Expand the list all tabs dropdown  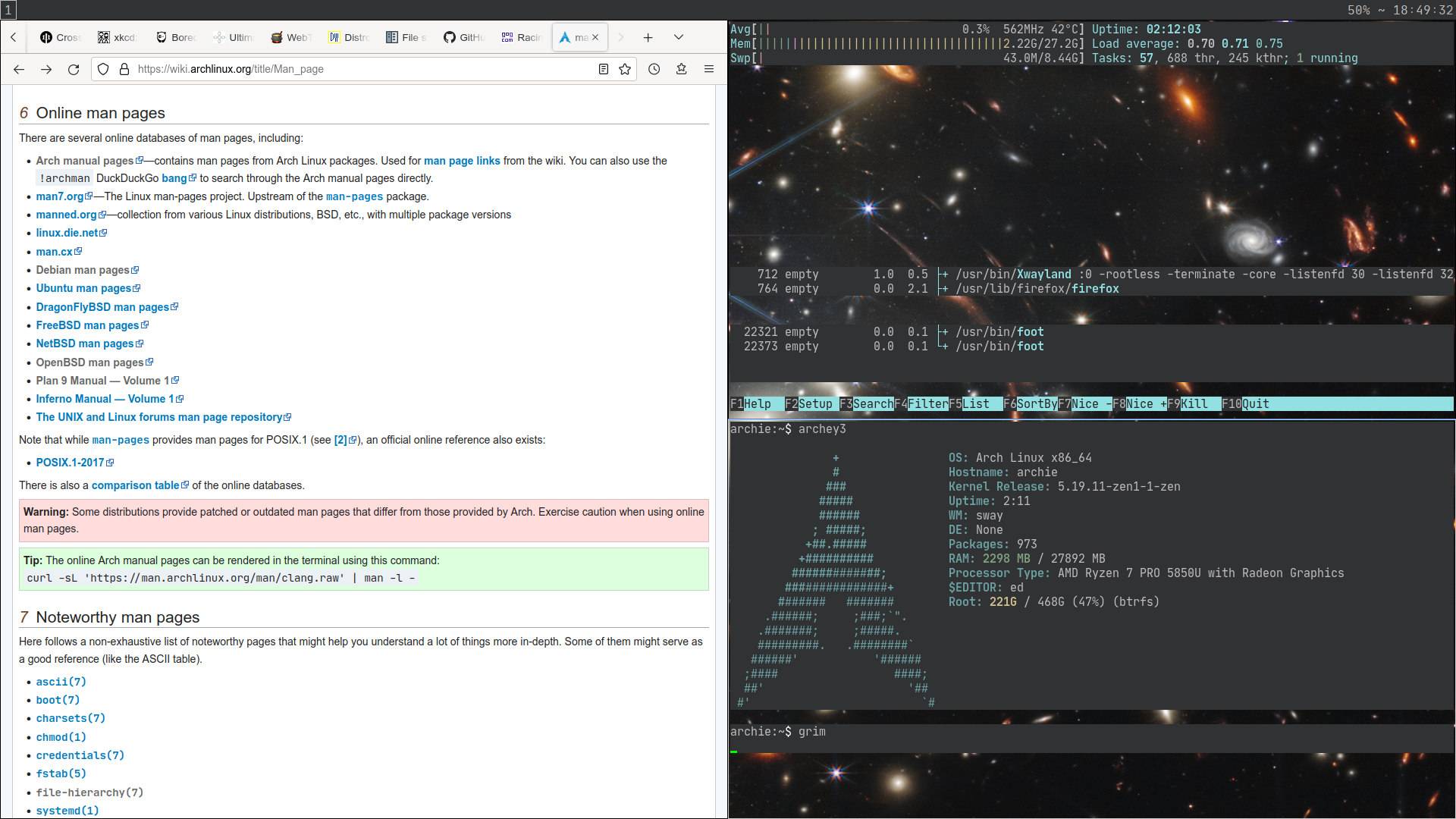click(x=679, y=37)
